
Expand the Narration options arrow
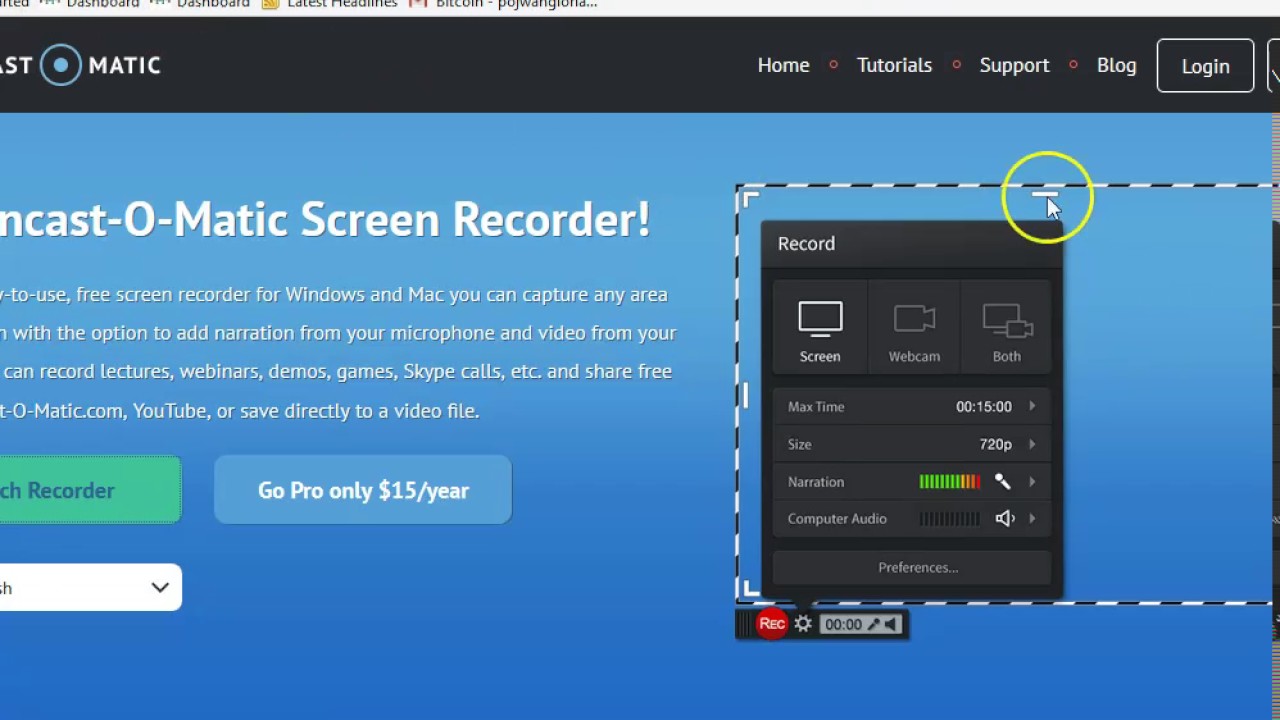click(1032, 482)
